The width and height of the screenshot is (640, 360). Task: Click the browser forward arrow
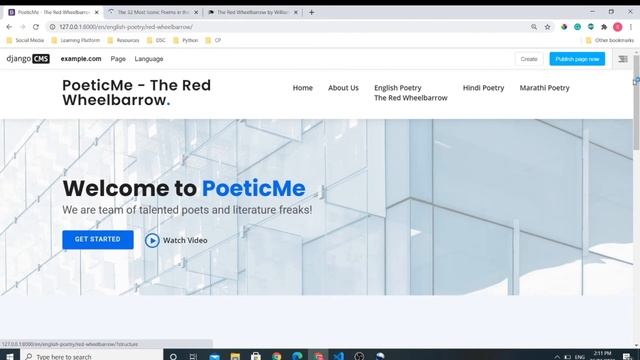click(x=22, y=27)
